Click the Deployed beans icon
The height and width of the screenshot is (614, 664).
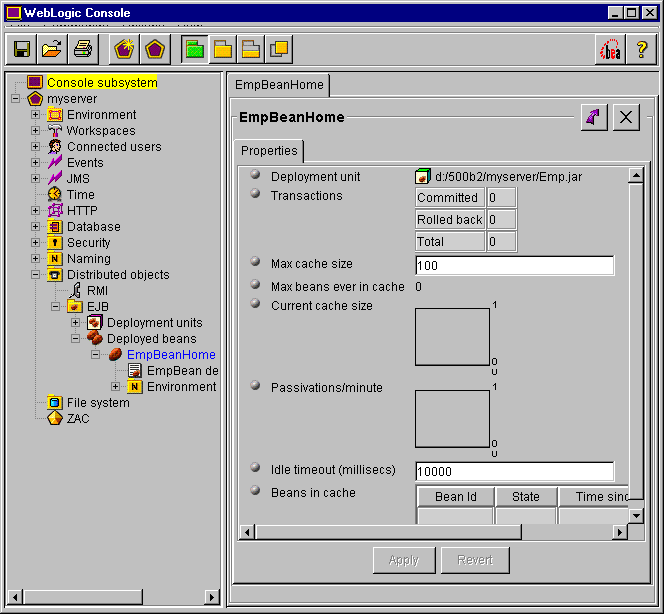tap(95, 338)
